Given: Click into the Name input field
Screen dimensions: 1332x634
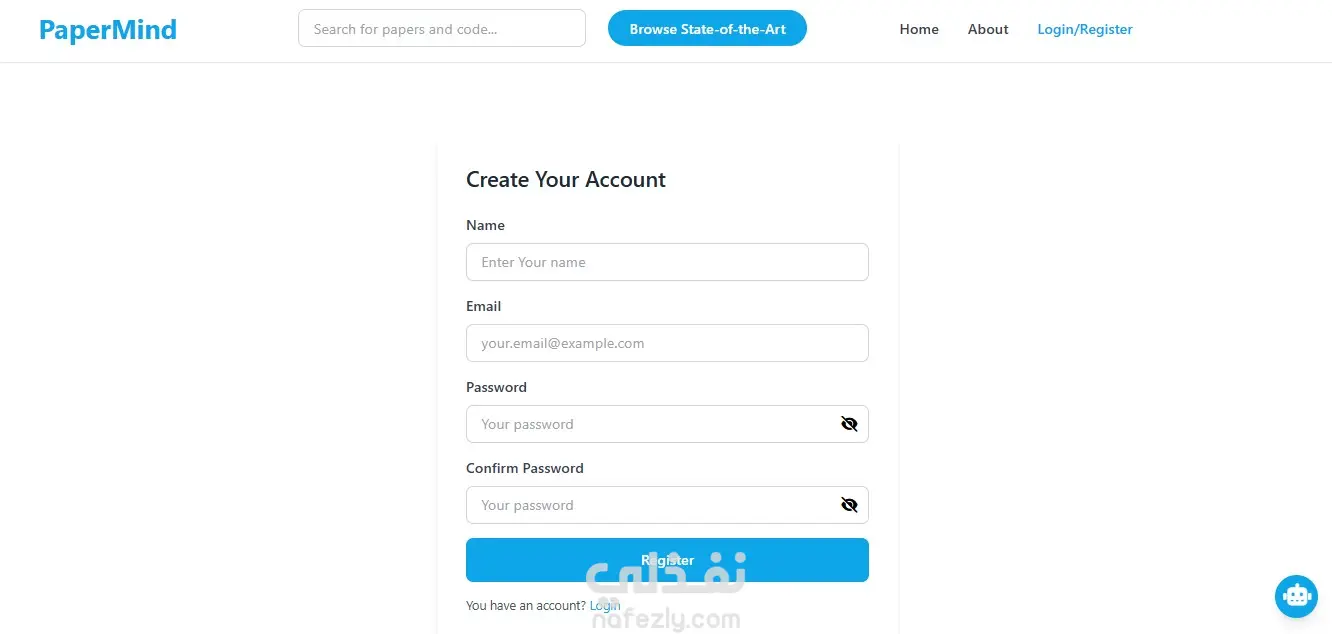Looking at the screenshot, I should click(x=667, y=262).
